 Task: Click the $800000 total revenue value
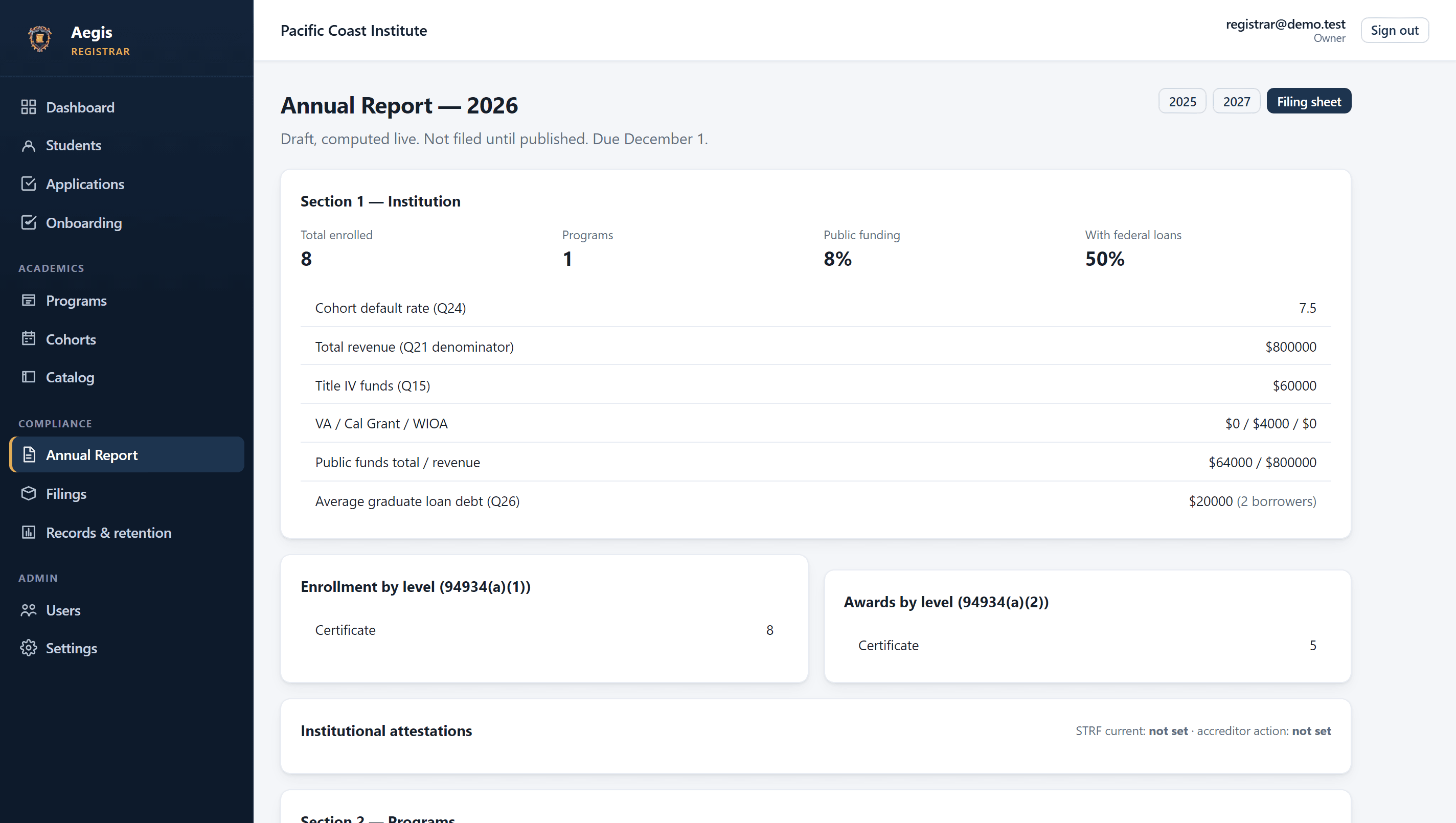1291,347
